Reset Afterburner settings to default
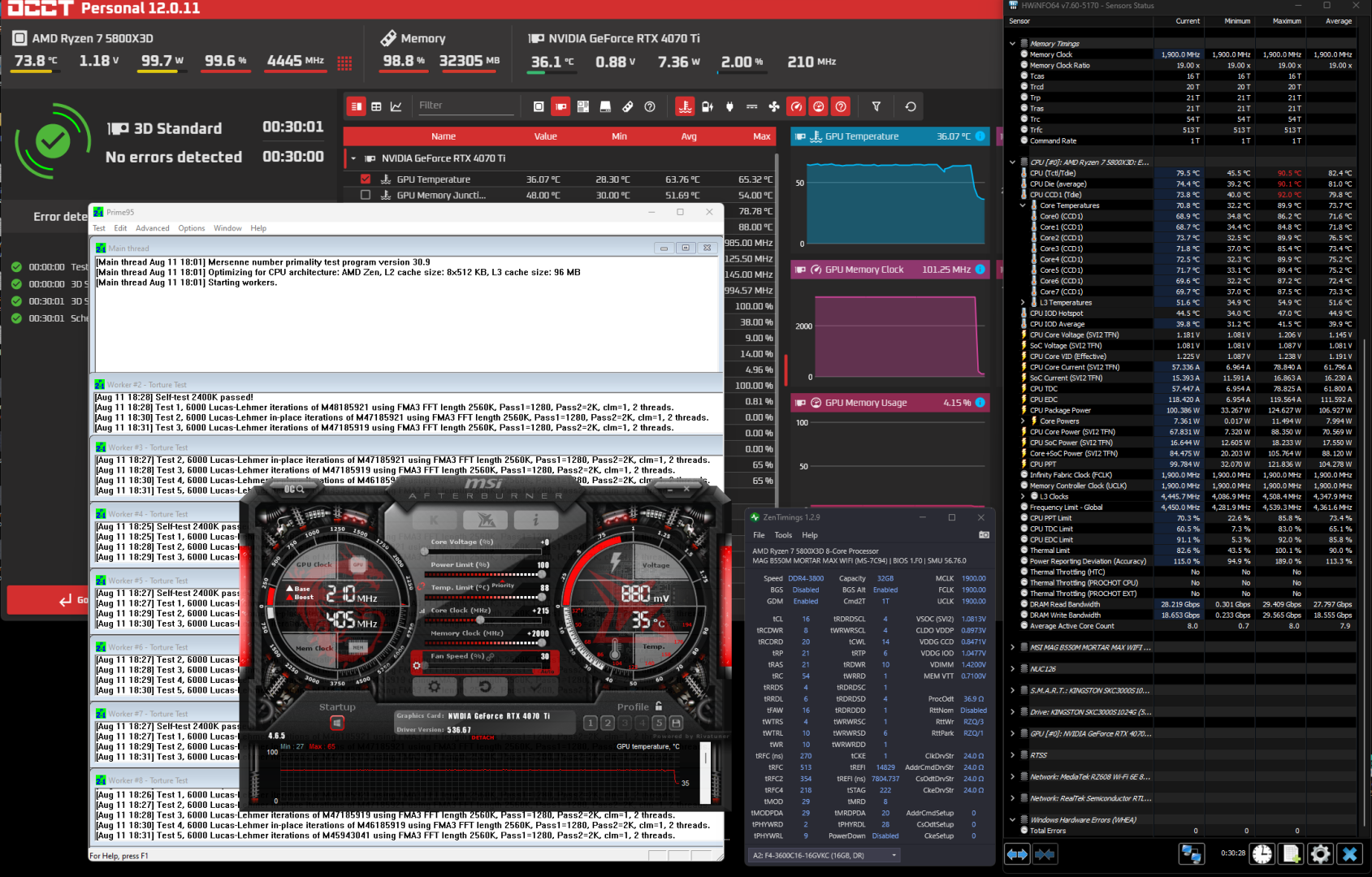The height and width of the screenshot is (877, 1372). pyautogui.click(x=485, y=686)
